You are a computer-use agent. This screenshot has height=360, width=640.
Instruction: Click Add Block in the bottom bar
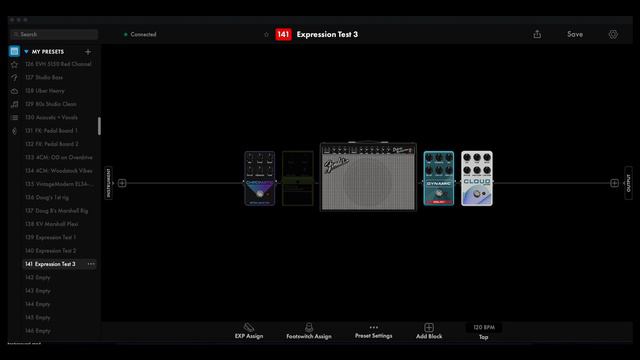[429, 331]
